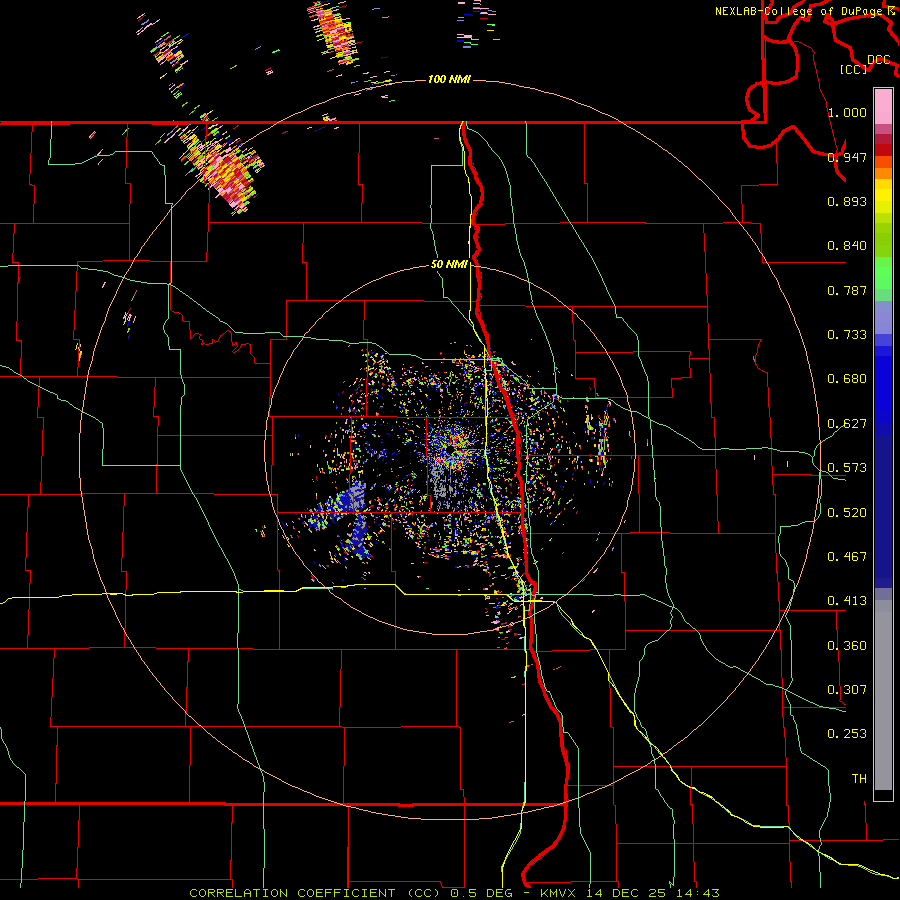Select the 0.680 scale value
900x900 pixels.
847,379
